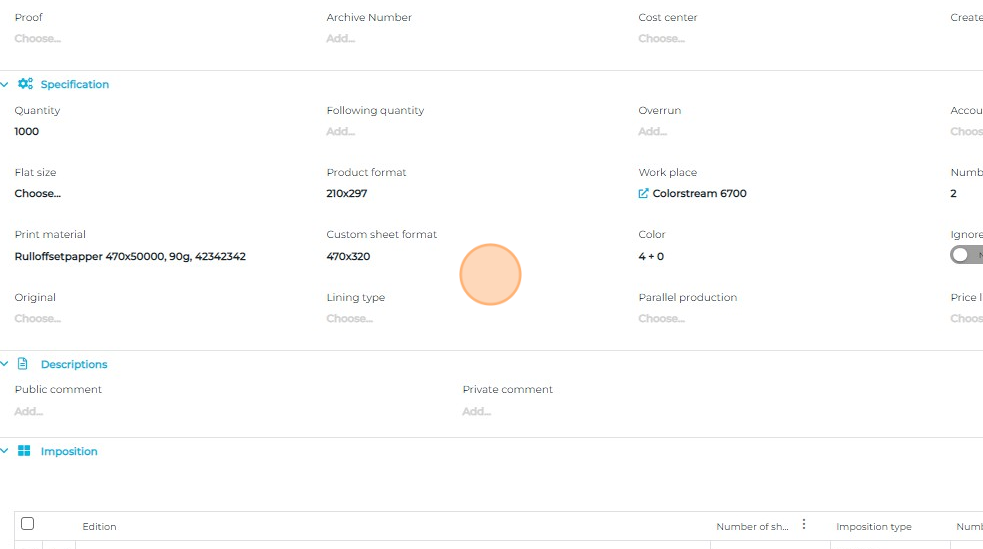983x549 pixels.
Task: Click the Public comment field
Action: pyautogui.click(x=28, y=411)
